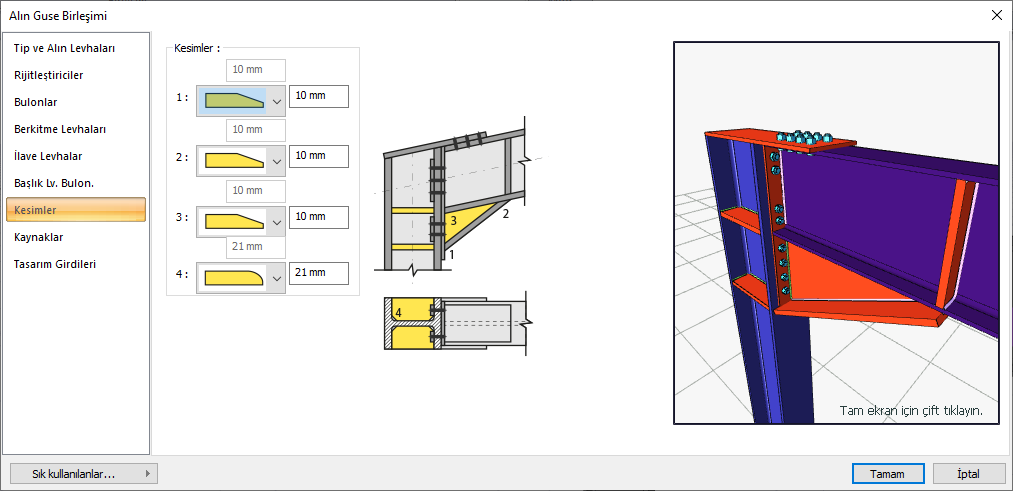Select the disabled 10 mm field above row 1
This screenshot has height=491, width=1013.
(256, 70)
